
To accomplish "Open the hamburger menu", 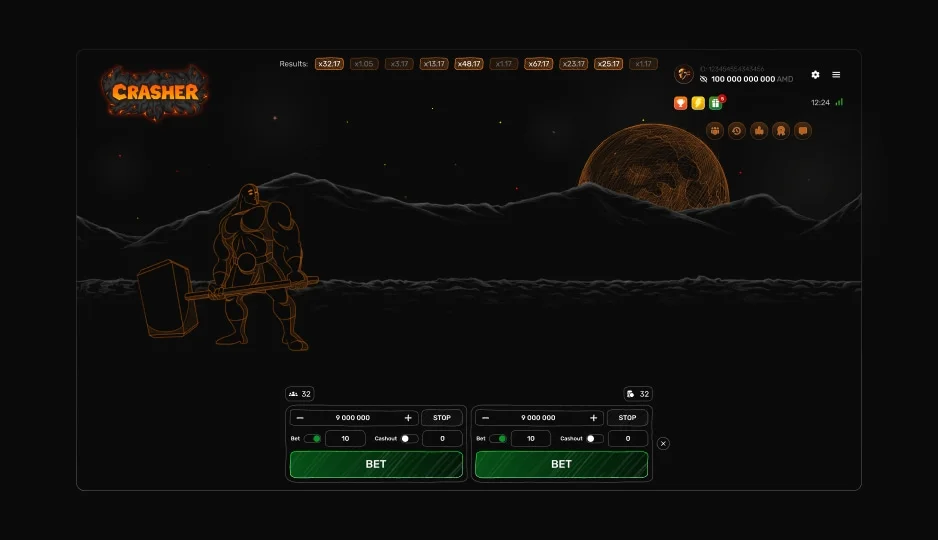I will pos(836,75).
